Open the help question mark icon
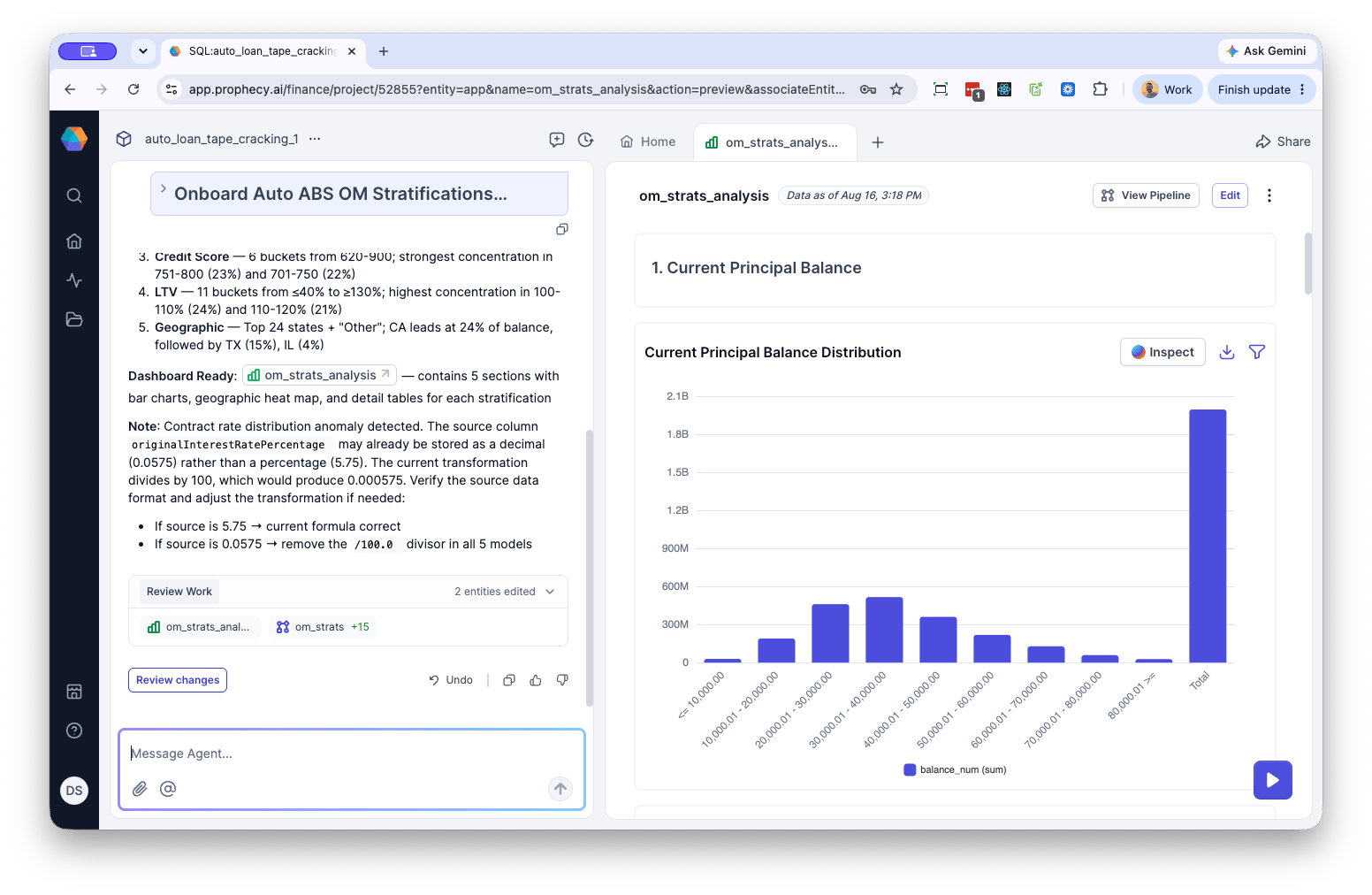This screenshot has width=1372, height=895. pos(74,731)
